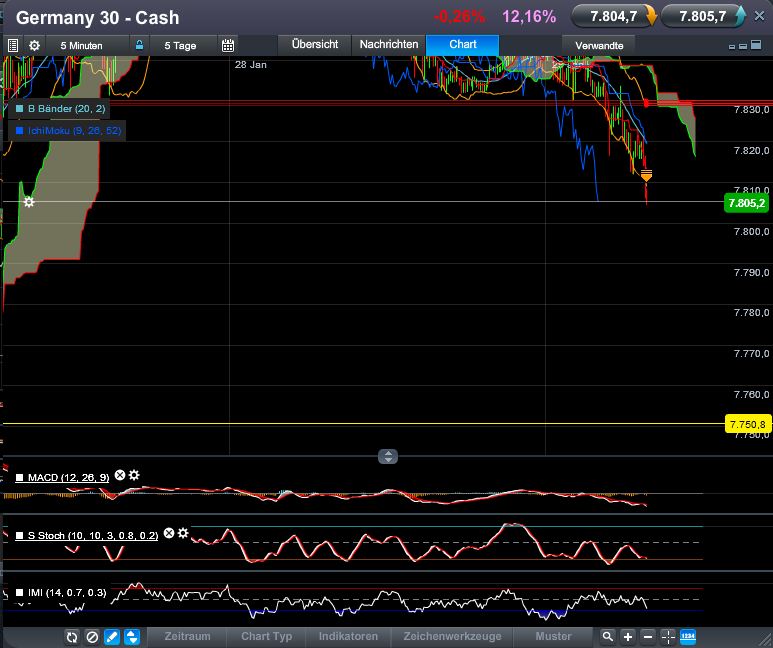773x648 pixels.
Task: Remove the MACD indicator with its X icon
Action: (120, 475)
